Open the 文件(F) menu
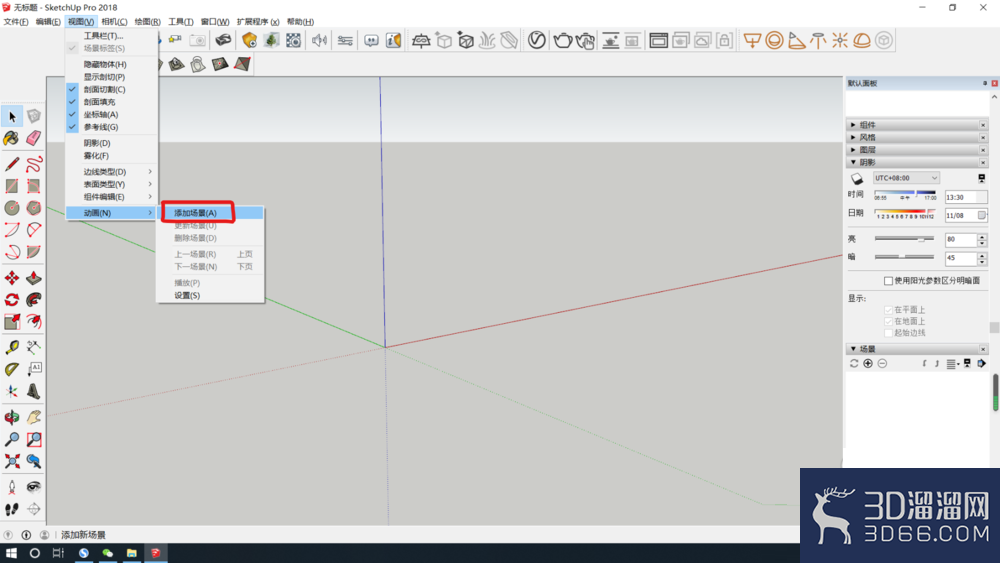This screenshot has height=563, width=1000. coord(16,22)
